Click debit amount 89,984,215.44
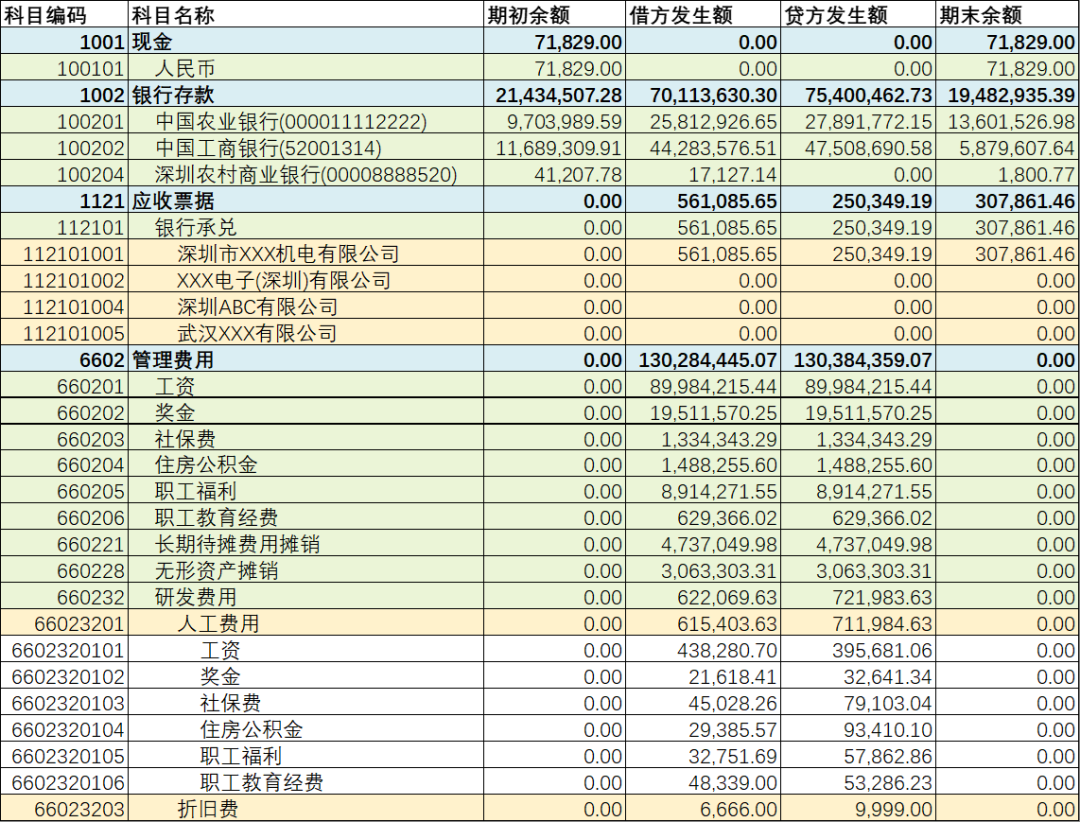Screen dimensions: 1080x822 703,386
